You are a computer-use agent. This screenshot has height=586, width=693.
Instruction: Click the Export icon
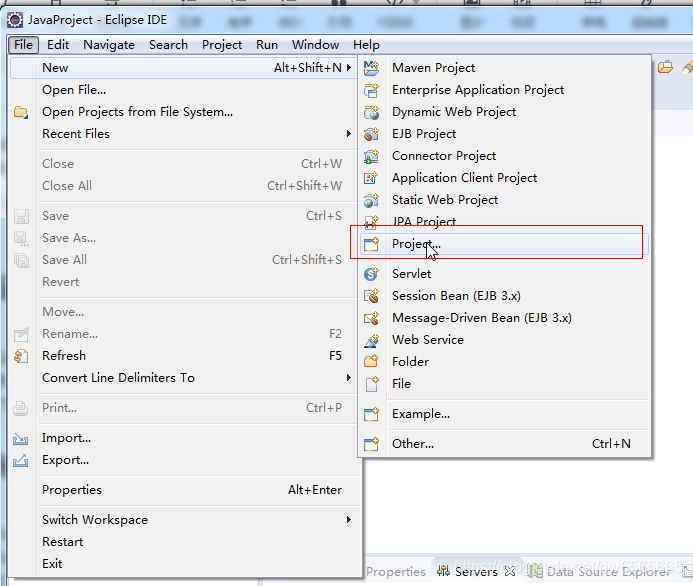pos(21,460)
